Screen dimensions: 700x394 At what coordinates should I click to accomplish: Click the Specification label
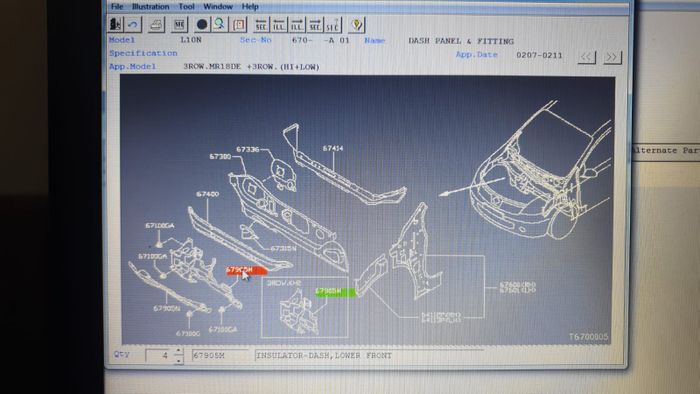[x=143, y=53]
